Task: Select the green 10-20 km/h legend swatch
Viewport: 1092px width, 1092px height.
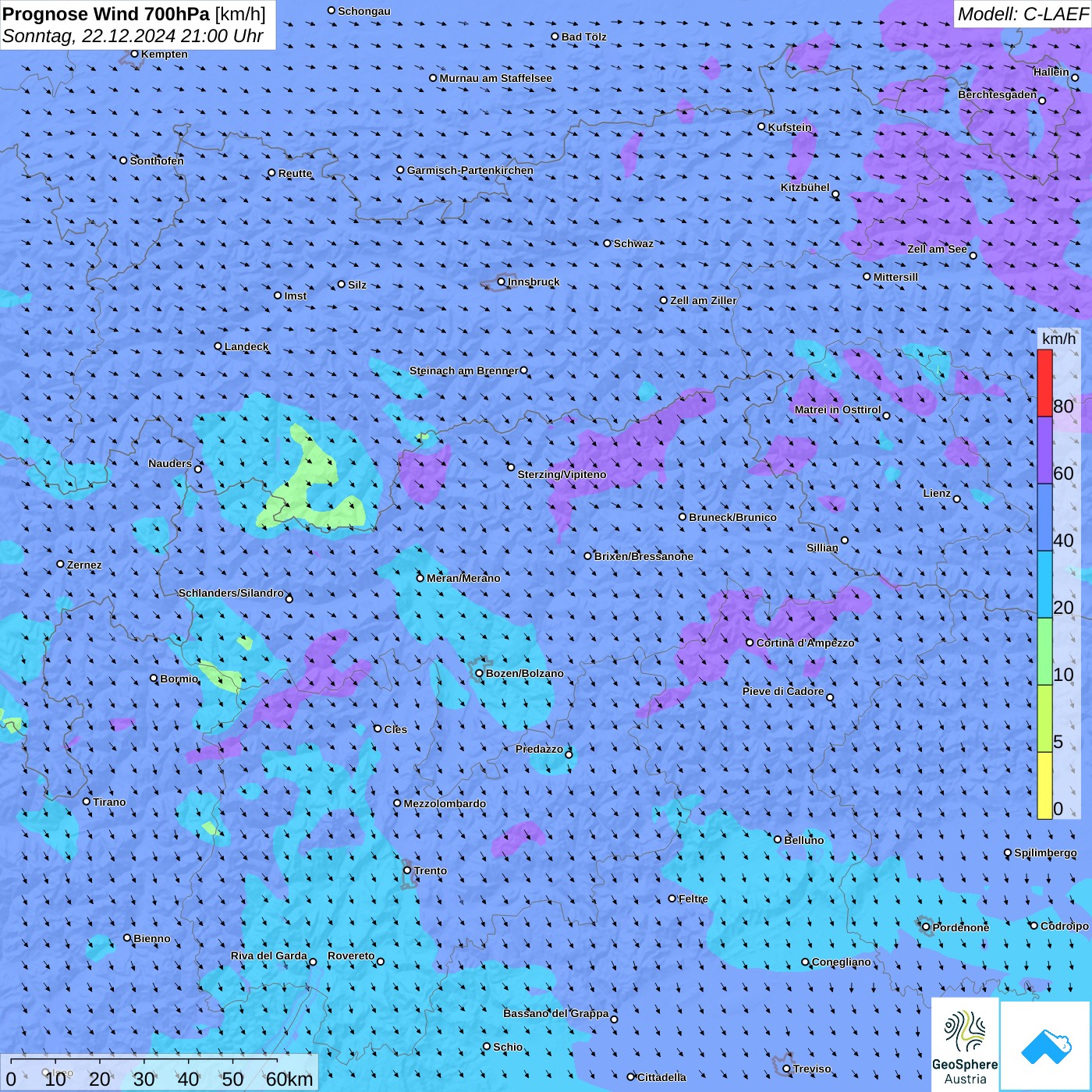Action: [x=1044, y=652]
